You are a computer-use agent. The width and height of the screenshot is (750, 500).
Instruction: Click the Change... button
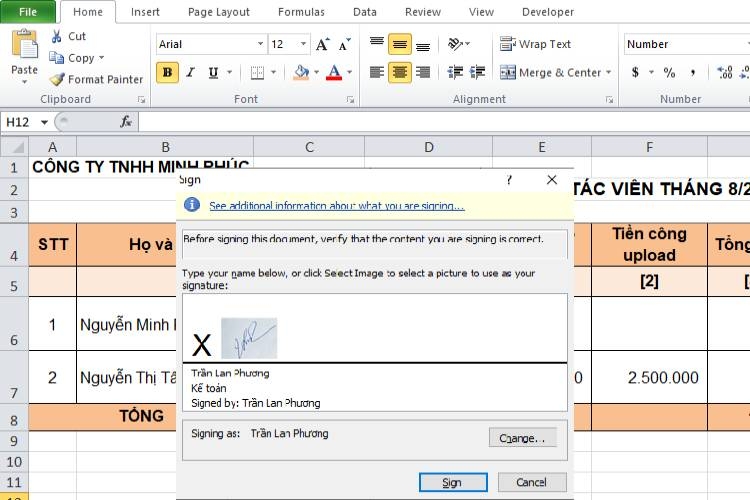click(522, 438)
